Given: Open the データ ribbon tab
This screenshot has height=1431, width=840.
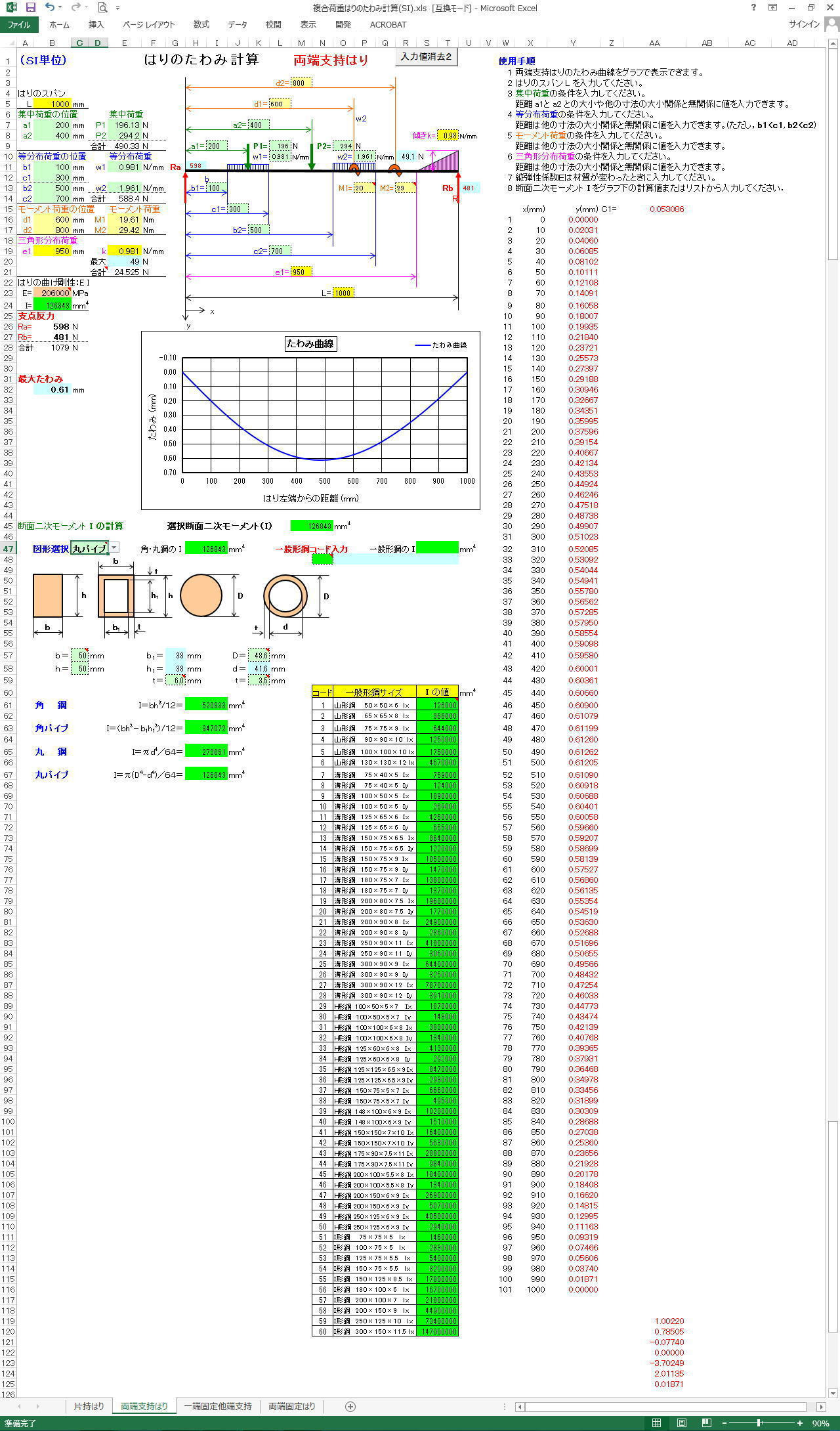Looking at the screenshot, I should (x=238, y=25).
